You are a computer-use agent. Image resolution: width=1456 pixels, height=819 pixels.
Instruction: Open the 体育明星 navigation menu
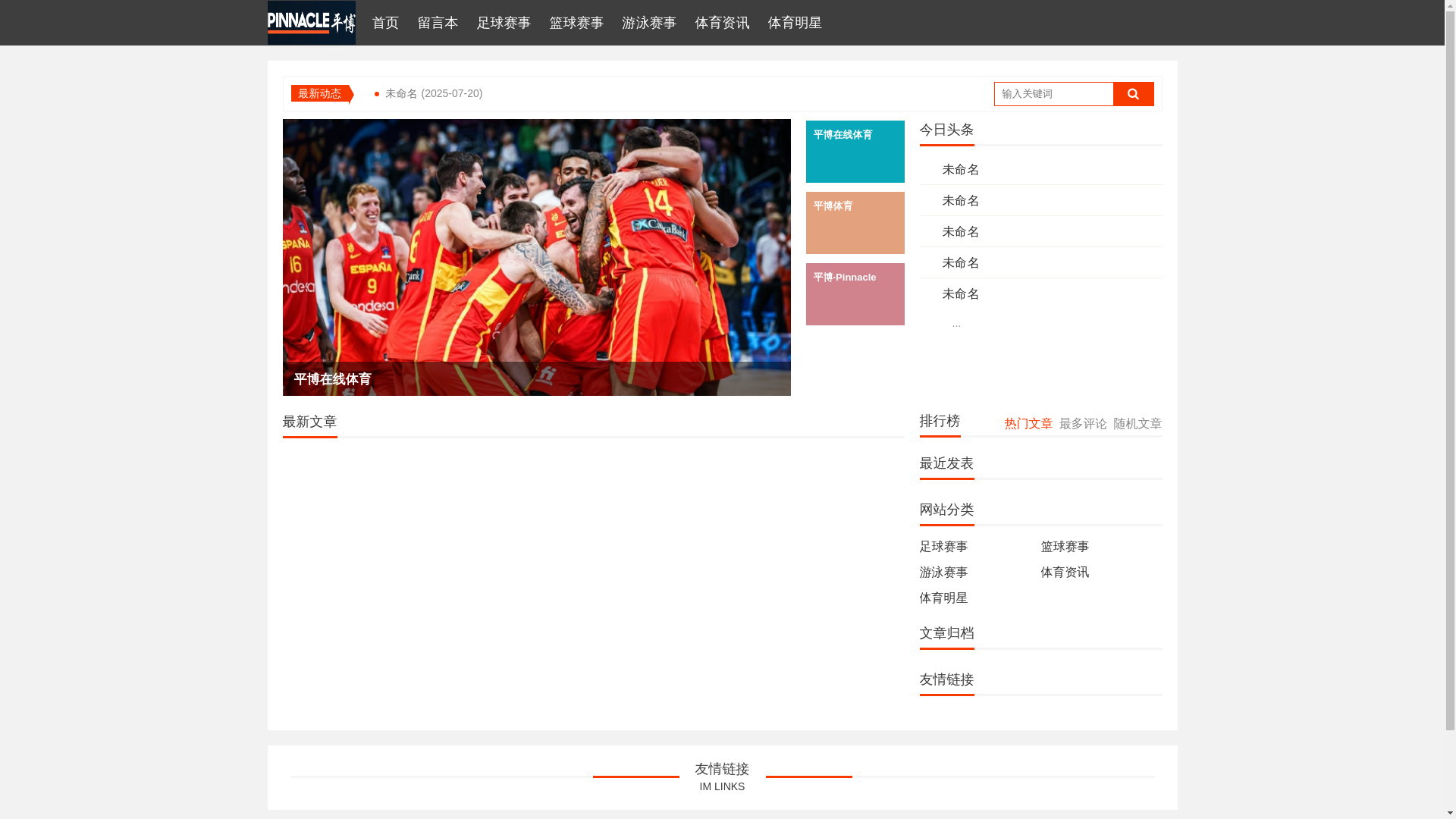tap(795, 23)
